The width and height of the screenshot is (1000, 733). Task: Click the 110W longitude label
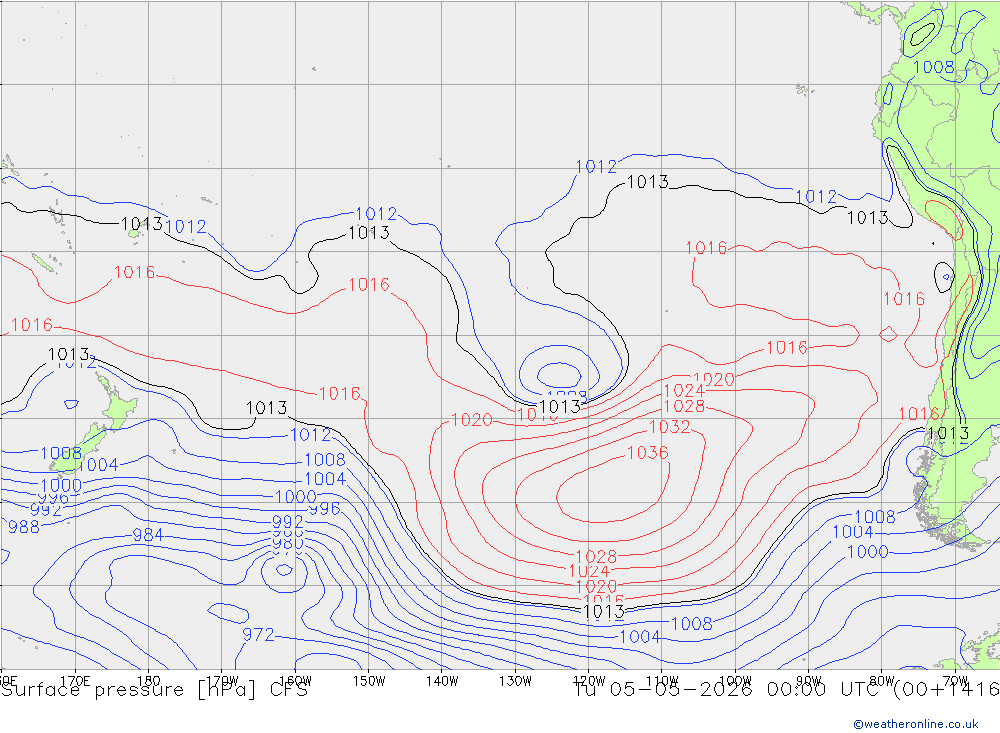pyautogui.click(x=662, y=681)
